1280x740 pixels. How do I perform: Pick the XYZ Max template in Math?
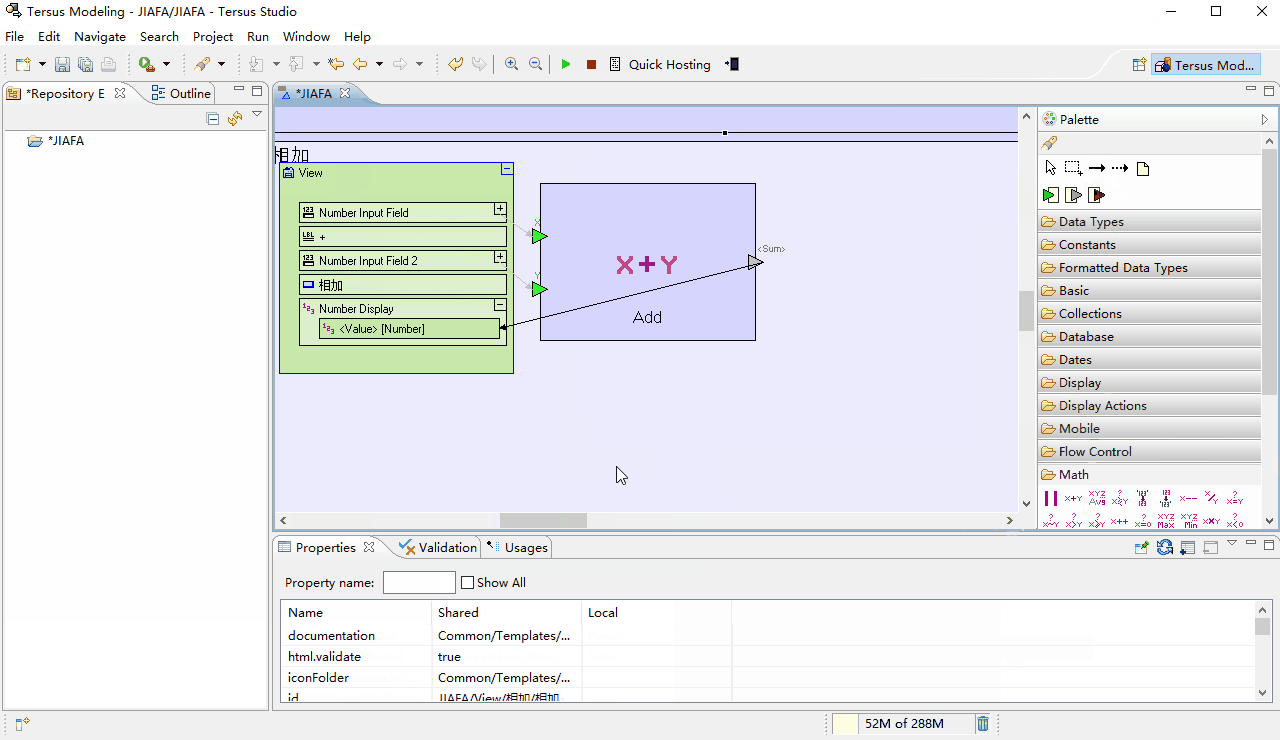pos(1166,521)
